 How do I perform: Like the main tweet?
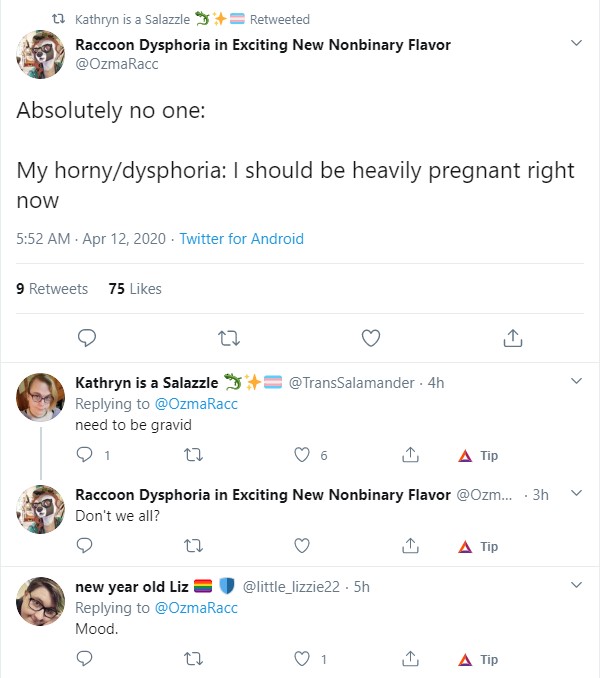tap(371, 338)
